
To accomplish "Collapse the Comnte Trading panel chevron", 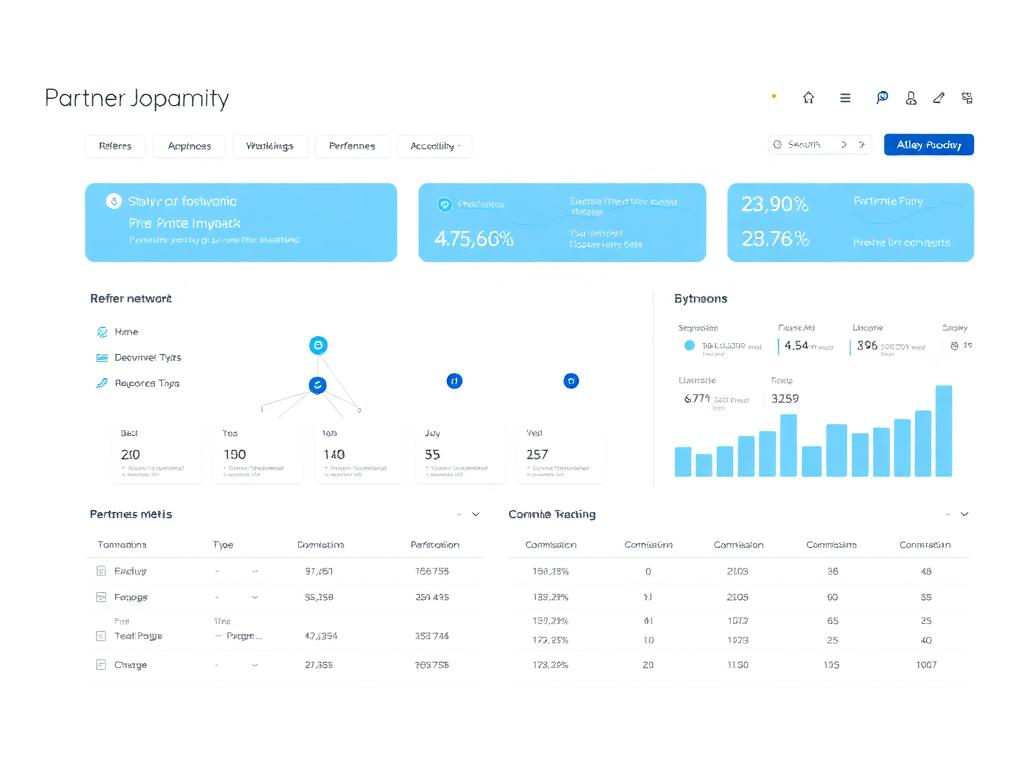I will tap(962, 514).
